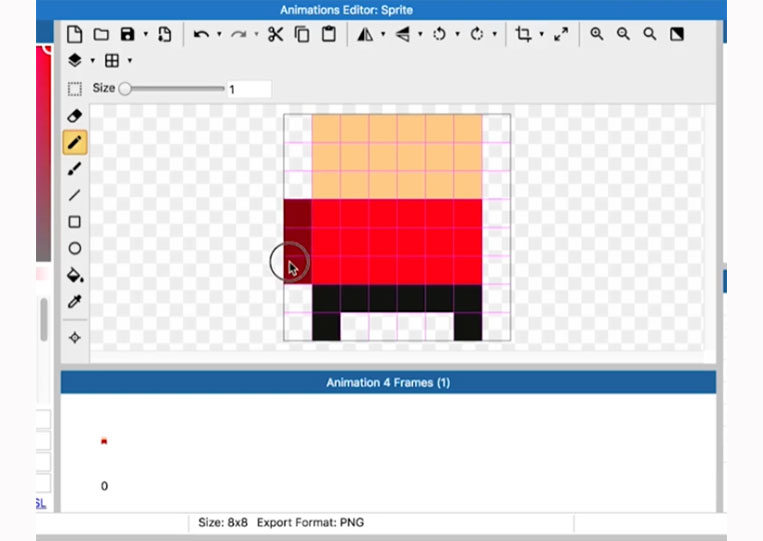This screenshot has width=763, height=541.
Task: Undo the last edit
Action: [x=201, y=35]
